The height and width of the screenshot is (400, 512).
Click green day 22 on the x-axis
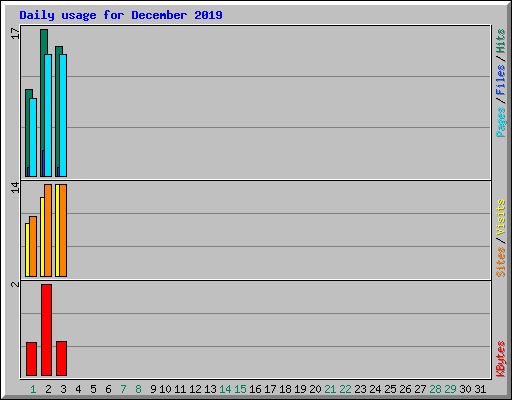coord(345,389)
